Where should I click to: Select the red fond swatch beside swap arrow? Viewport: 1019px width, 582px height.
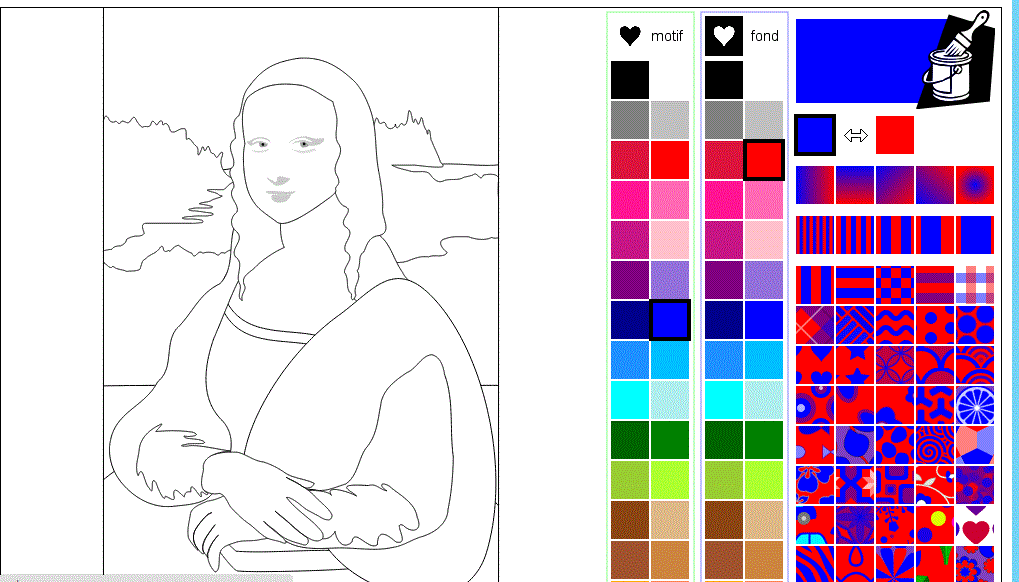(x=895, y=135)
